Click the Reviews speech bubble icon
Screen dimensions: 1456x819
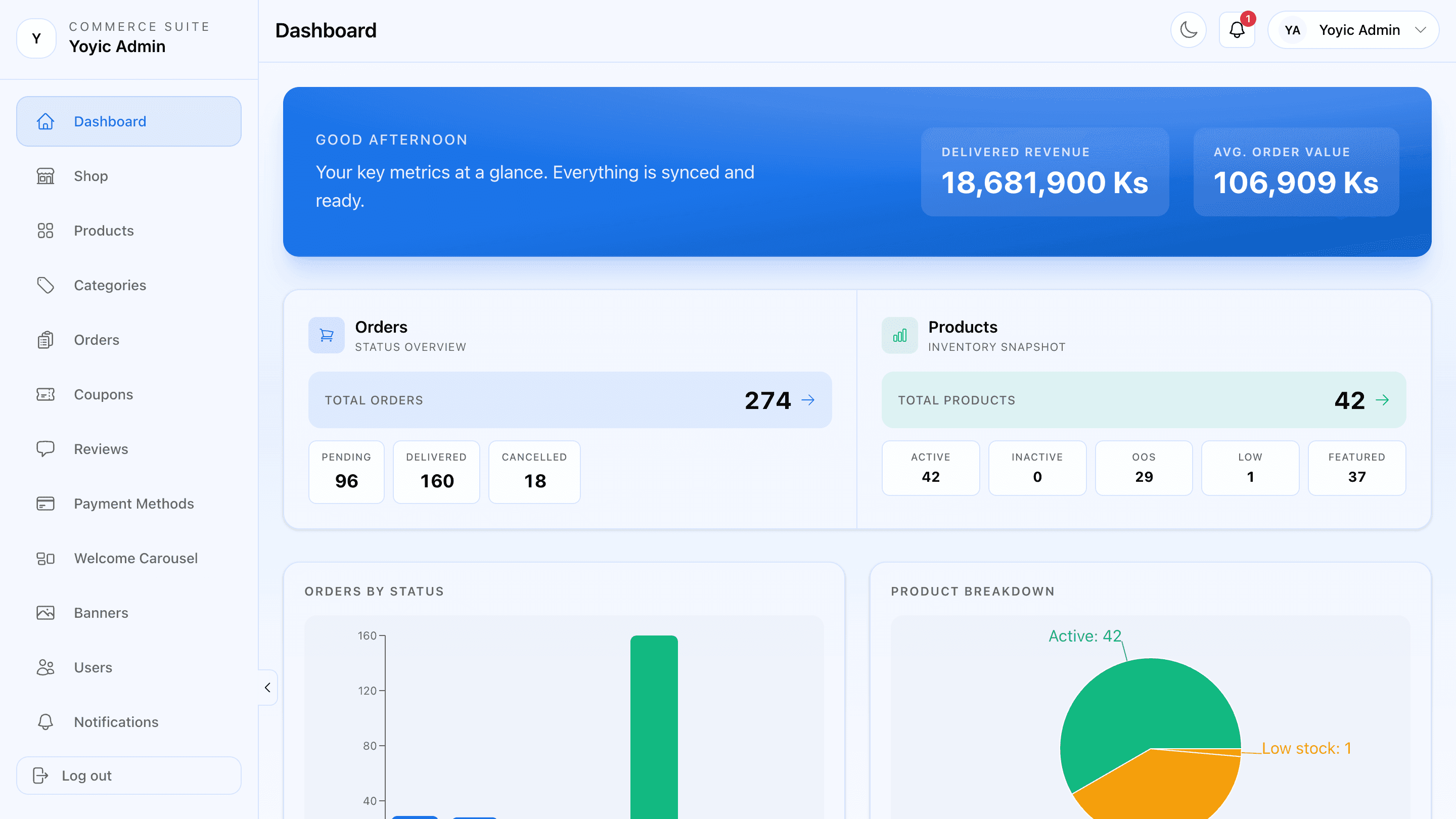45,449
